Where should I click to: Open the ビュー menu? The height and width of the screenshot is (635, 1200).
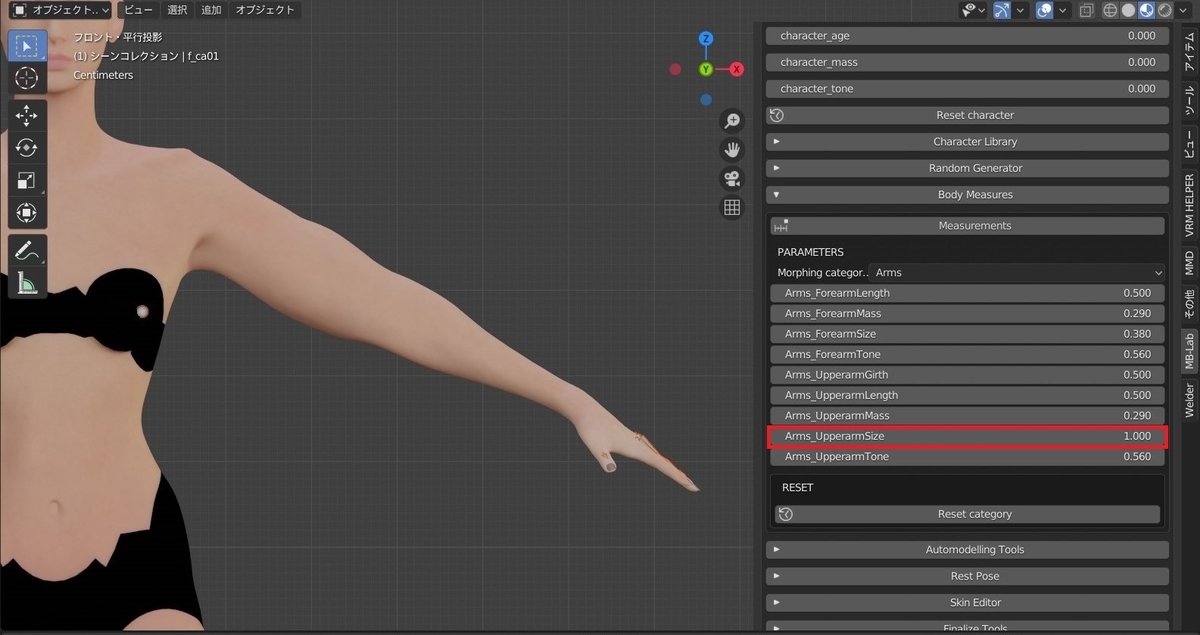139,10
